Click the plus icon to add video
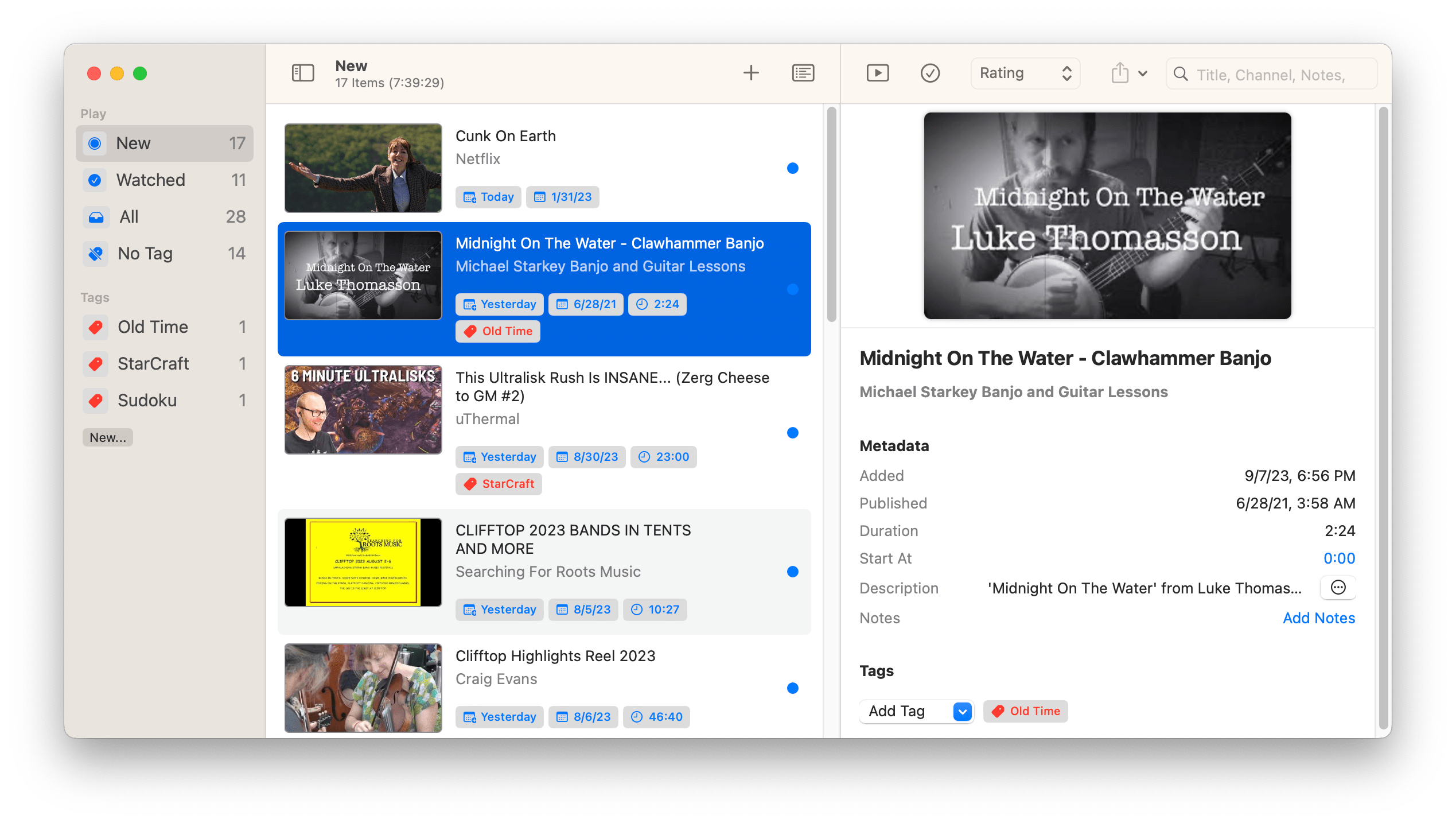 750,73
